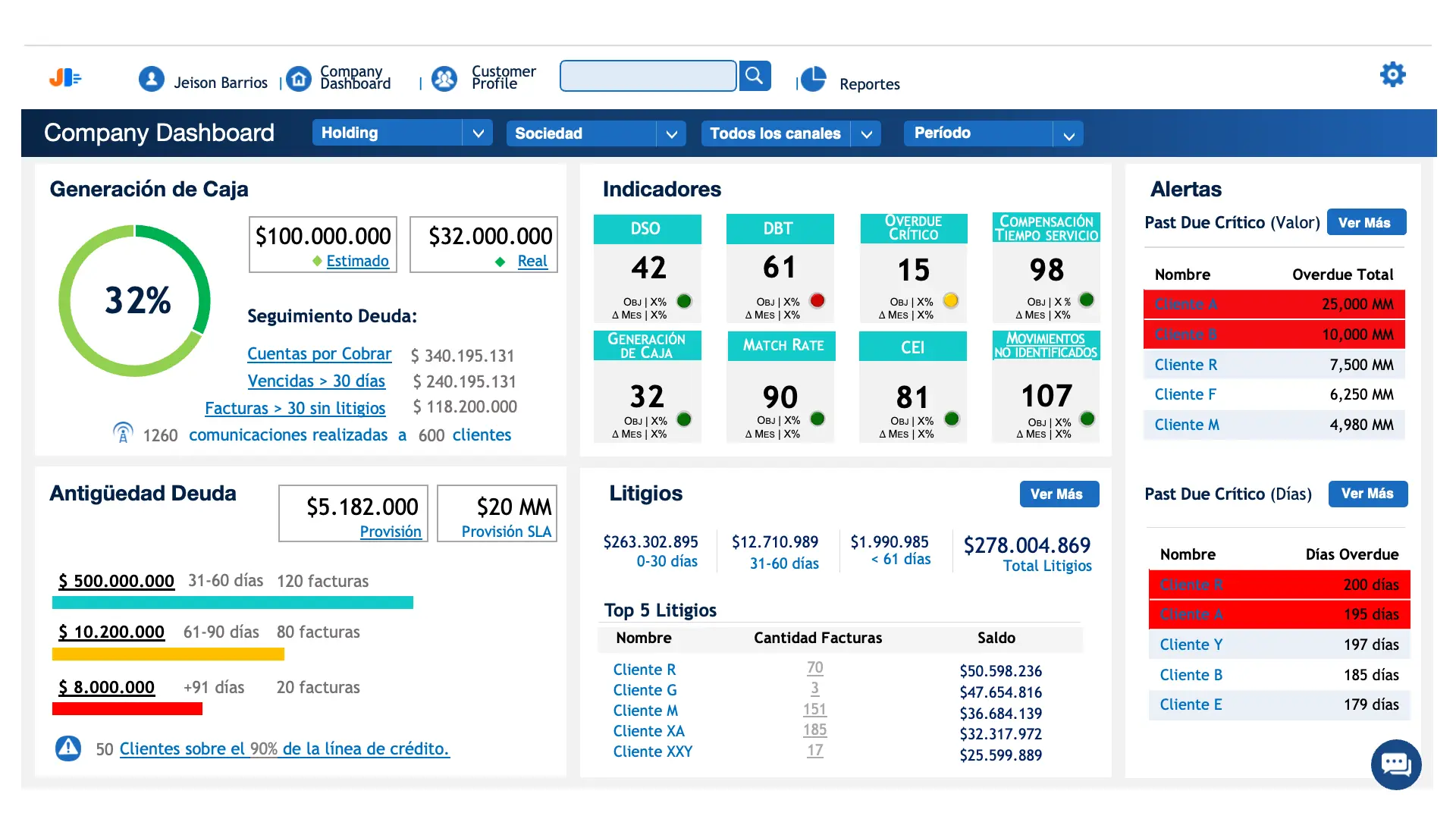Open the chat bubble icon
The height and width of the screenshot is (819, 1456).
(x=1395, y=764)
